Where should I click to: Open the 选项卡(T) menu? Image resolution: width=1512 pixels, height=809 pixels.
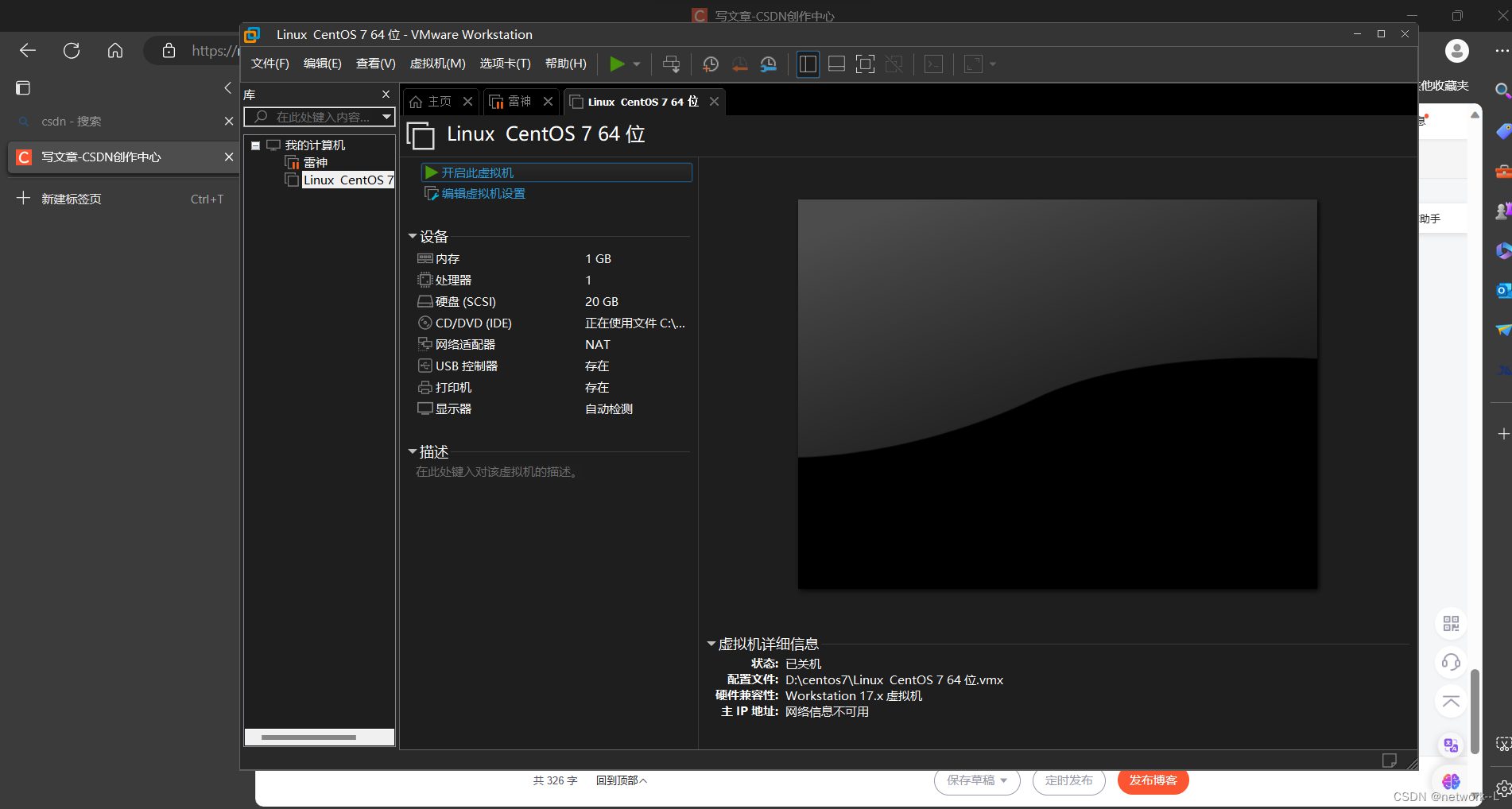pyautogui.click(x=505, y=64)
